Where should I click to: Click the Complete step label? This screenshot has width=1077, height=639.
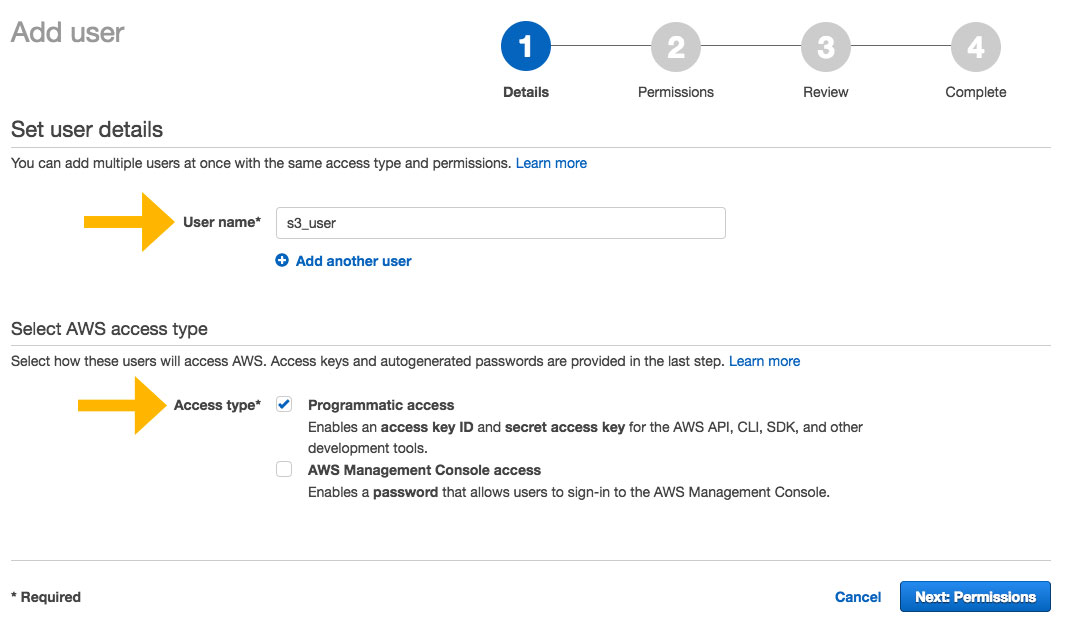[x=975, y=92]
